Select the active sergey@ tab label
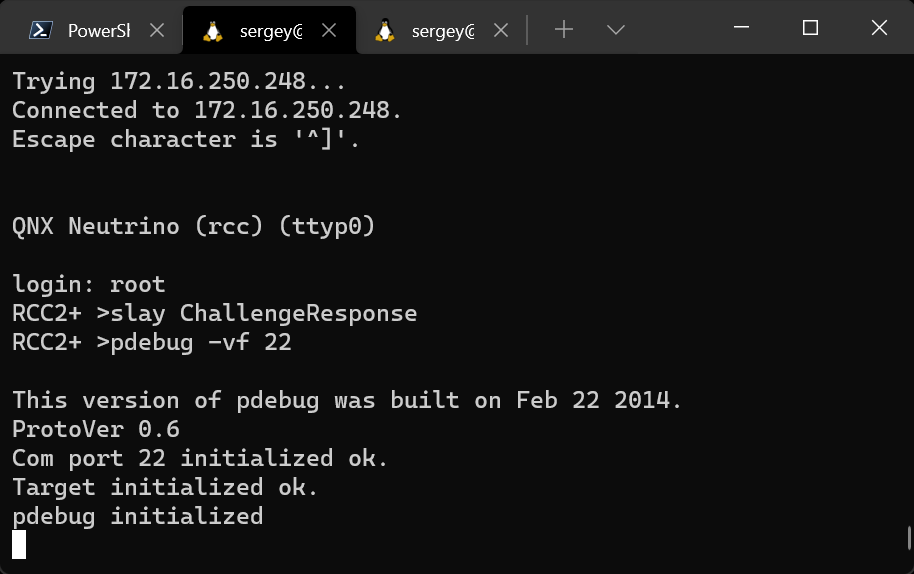Image resolution: width=914 pixels, height=574 pixels. point(270,30)
